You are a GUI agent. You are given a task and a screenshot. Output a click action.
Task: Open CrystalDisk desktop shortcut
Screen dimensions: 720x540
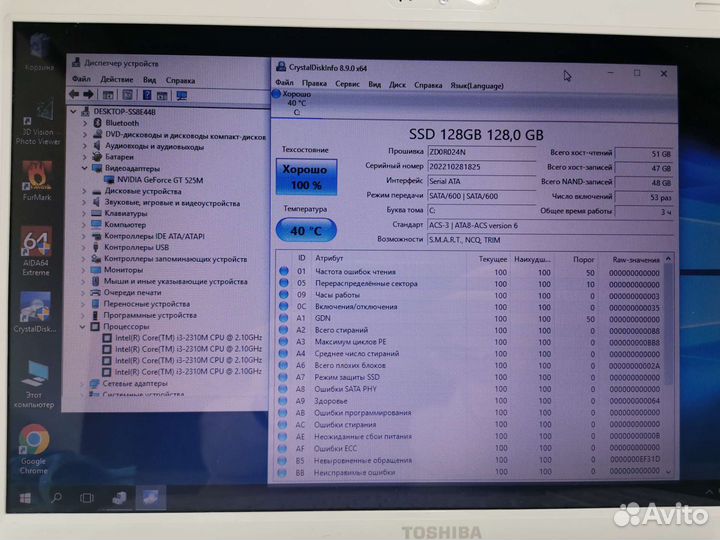tap(35, 312)
